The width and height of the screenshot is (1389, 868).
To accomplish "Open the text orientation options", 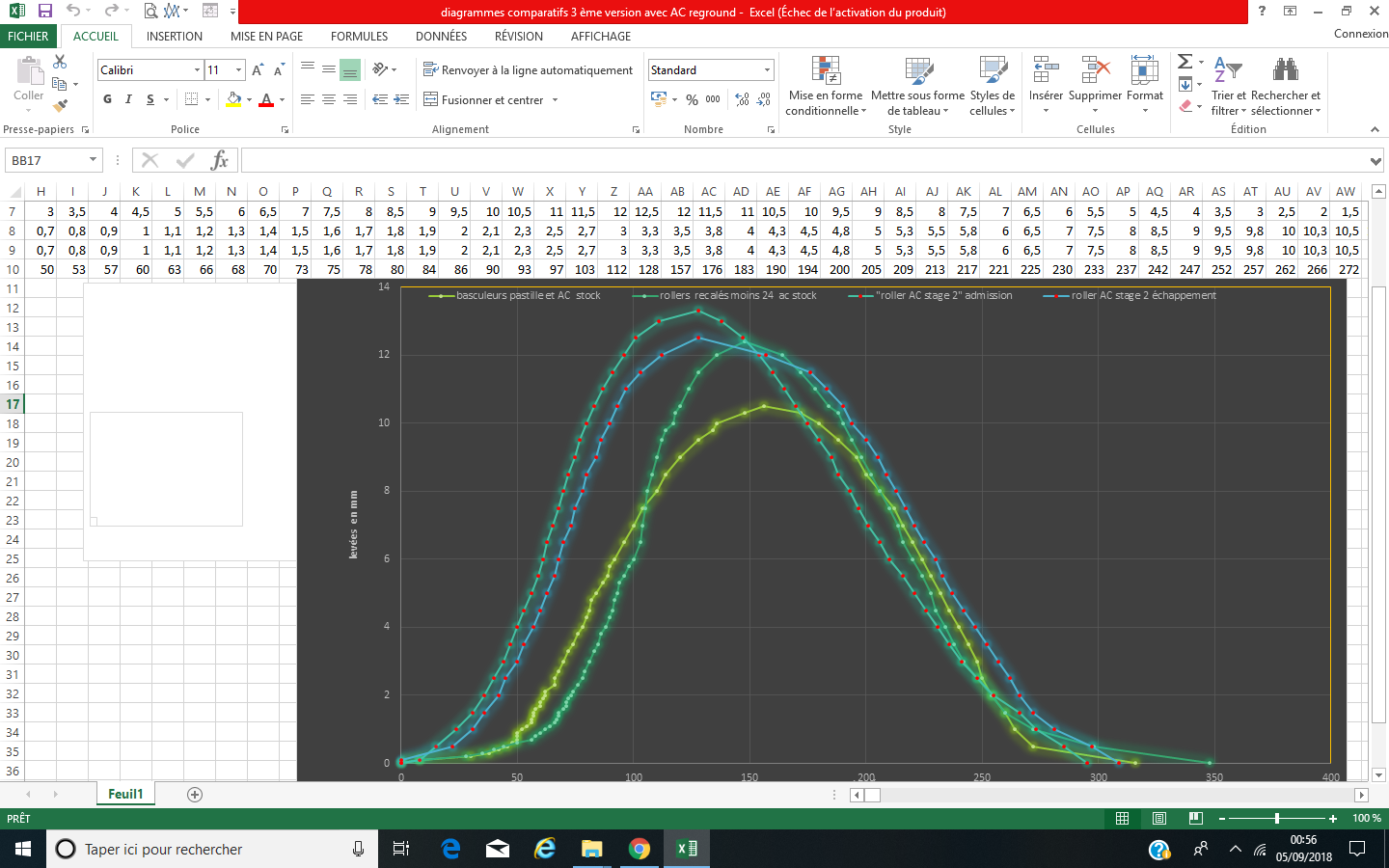I will pos(384,69).
